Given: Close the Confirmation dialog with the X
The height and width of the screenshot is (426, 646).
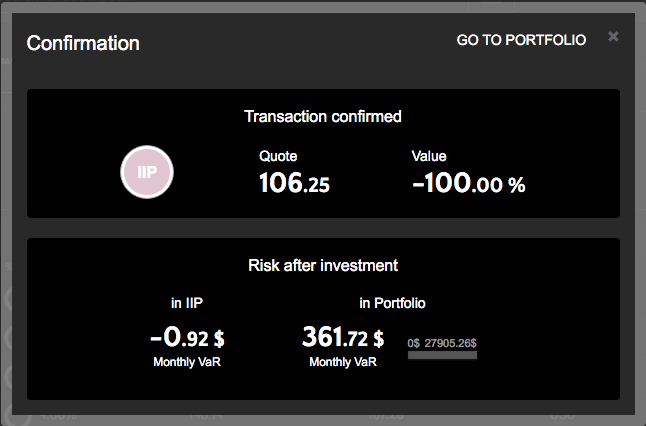Looking at the screenshot, I should (x=613, y=37).
